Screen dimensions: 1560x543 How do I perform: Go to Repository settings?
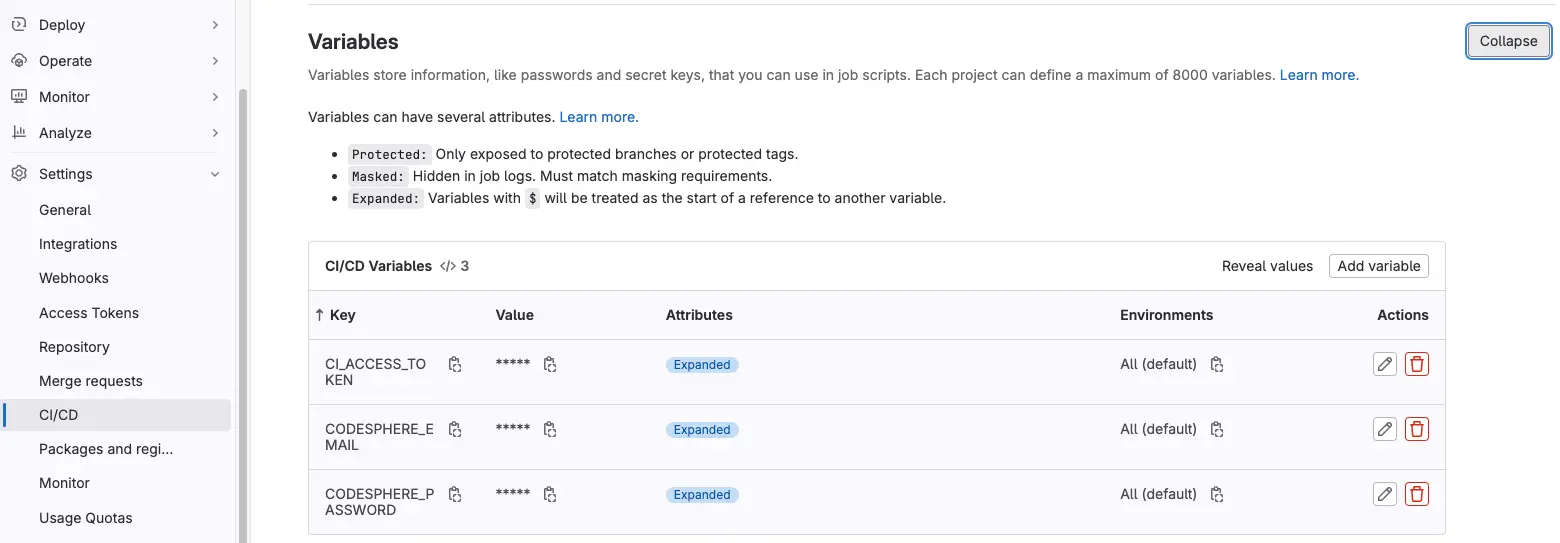point(74,347)
